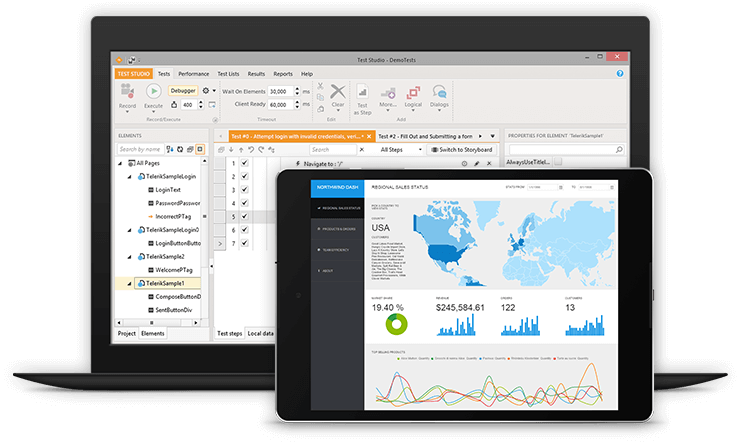
Task: Click the redo icon in steps toolbar
Action: coord(261,150)
